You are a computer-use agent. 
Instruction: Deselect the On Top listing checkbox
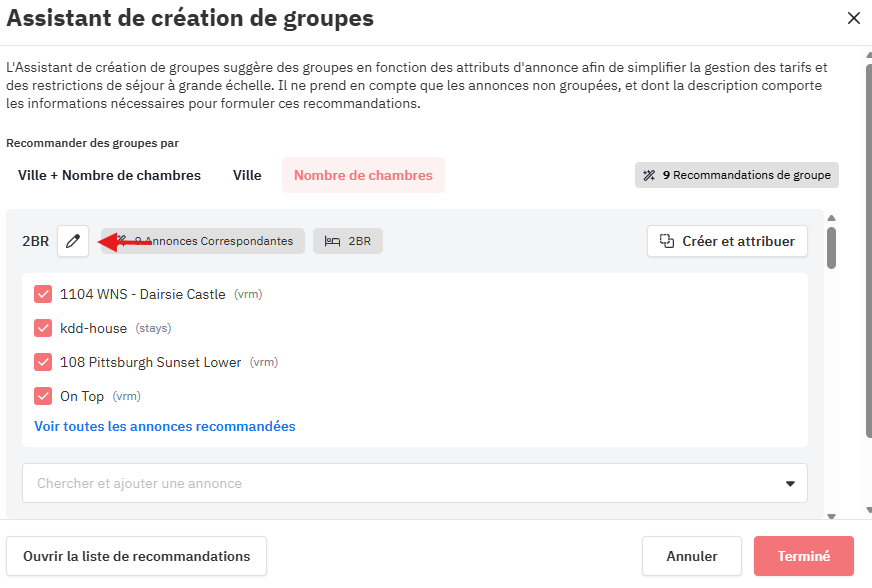coord(43,396)
